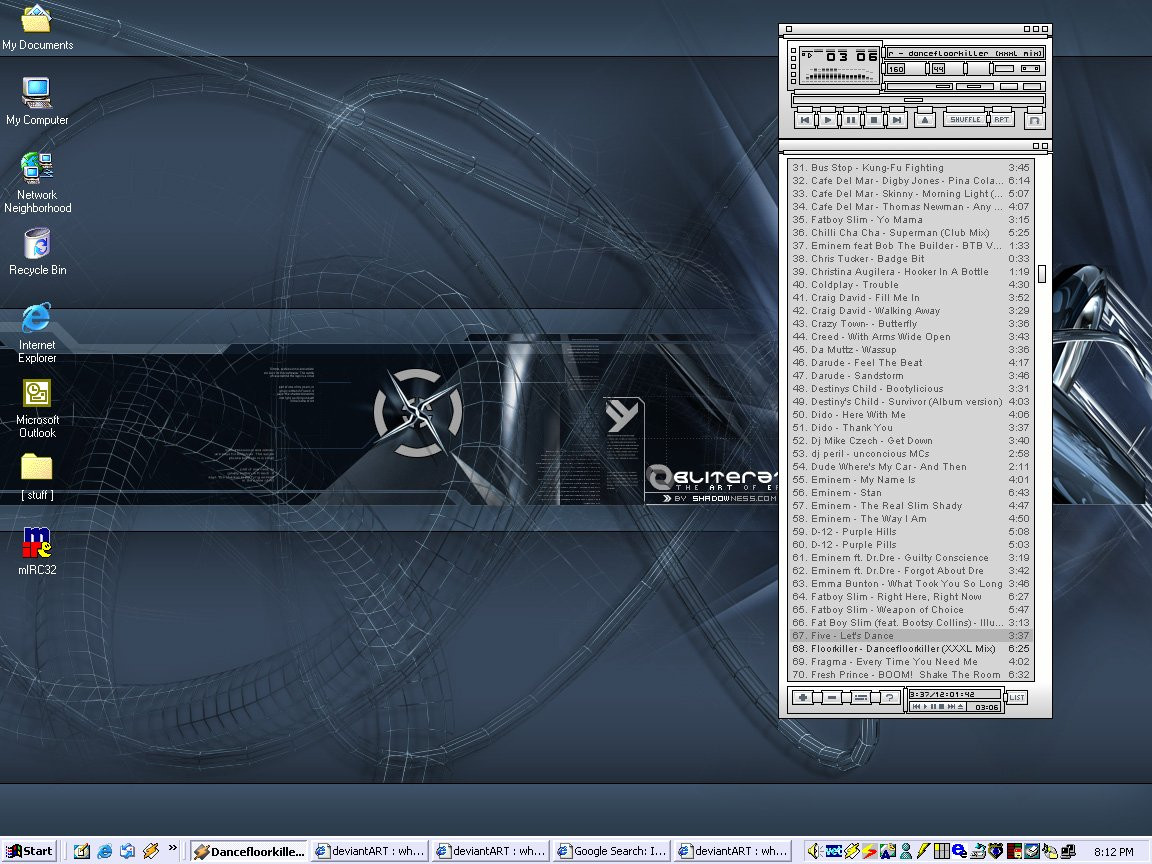Open the Windows Start menu

pos(29,851)
